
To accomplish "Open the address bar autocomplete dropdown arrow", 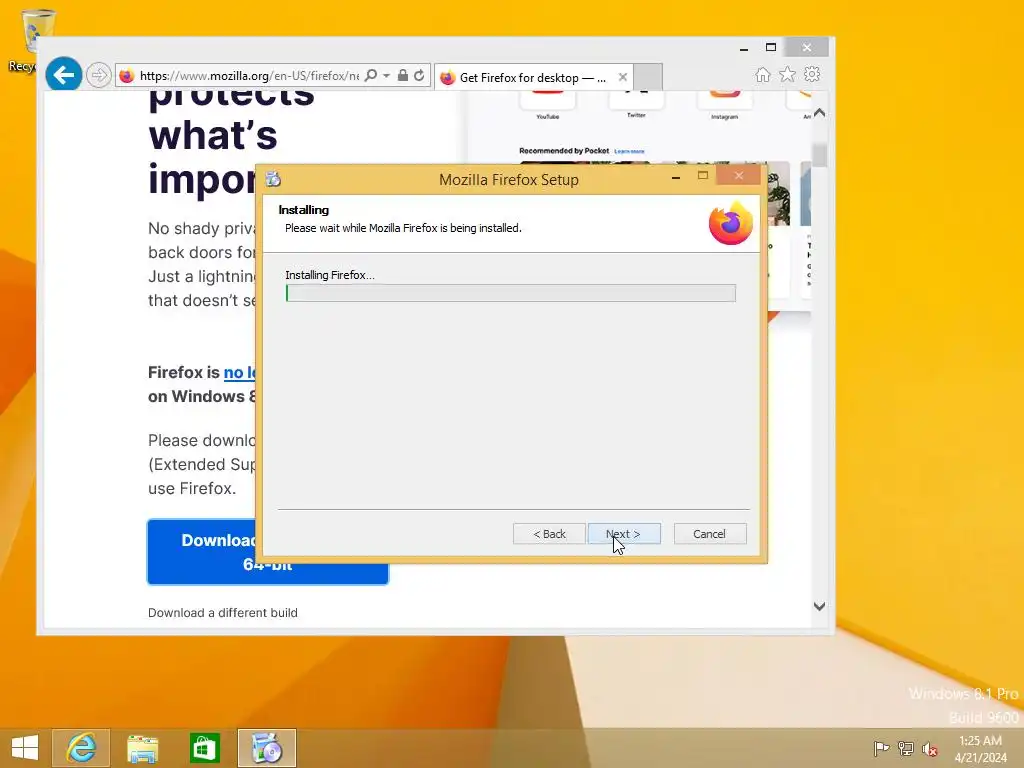I will (387, 75).
